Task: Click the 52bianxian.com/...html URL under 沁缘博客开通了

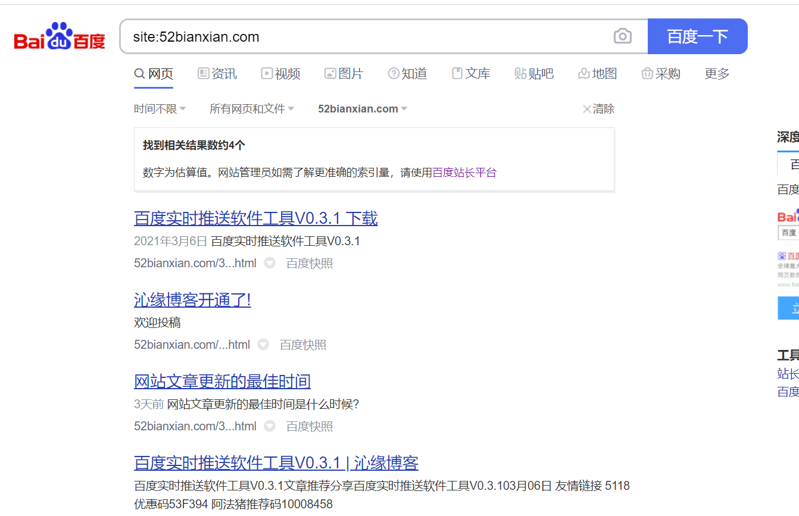Action: pos(192,345)
